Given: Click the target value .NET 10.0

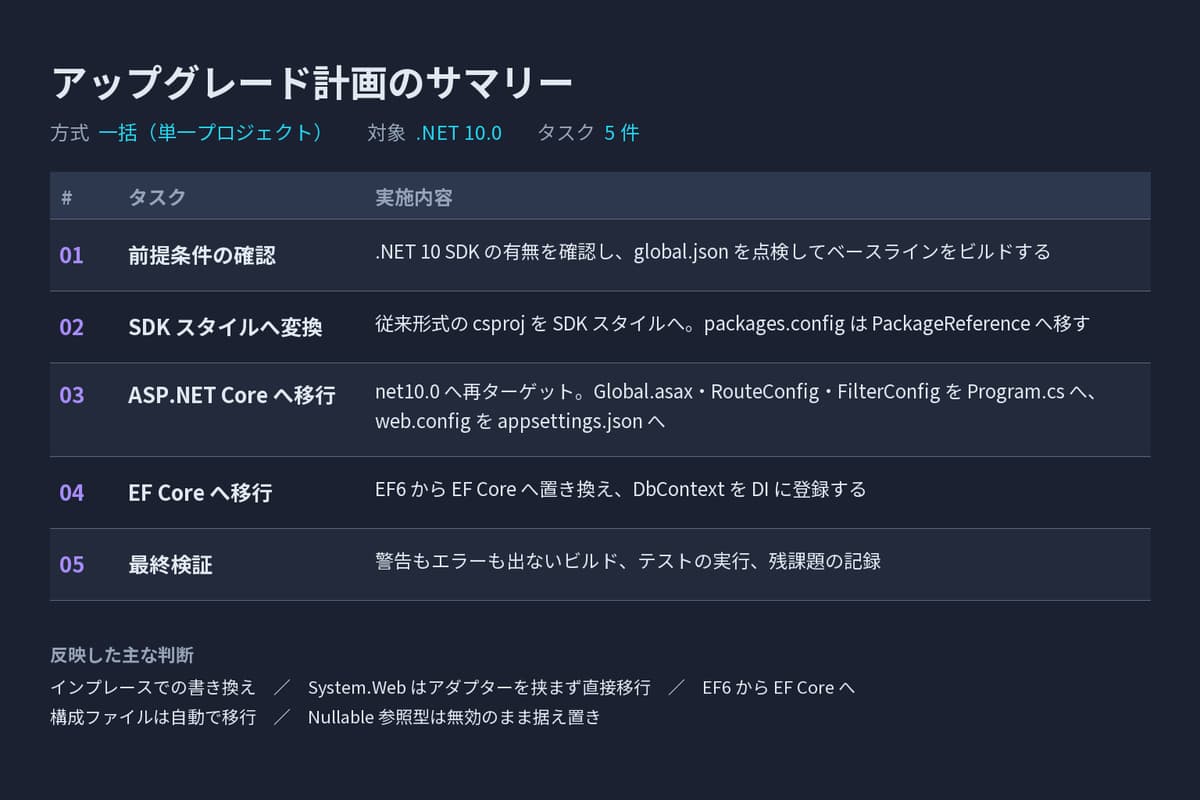Looking at the screenshot, I should 459,133.
